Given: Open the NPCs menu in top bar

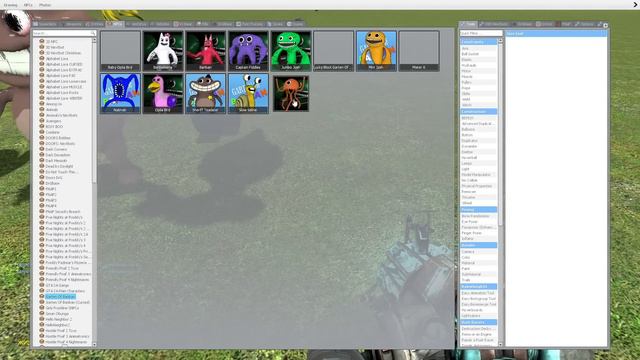Looking at the screenshot, I should point(28,5).
